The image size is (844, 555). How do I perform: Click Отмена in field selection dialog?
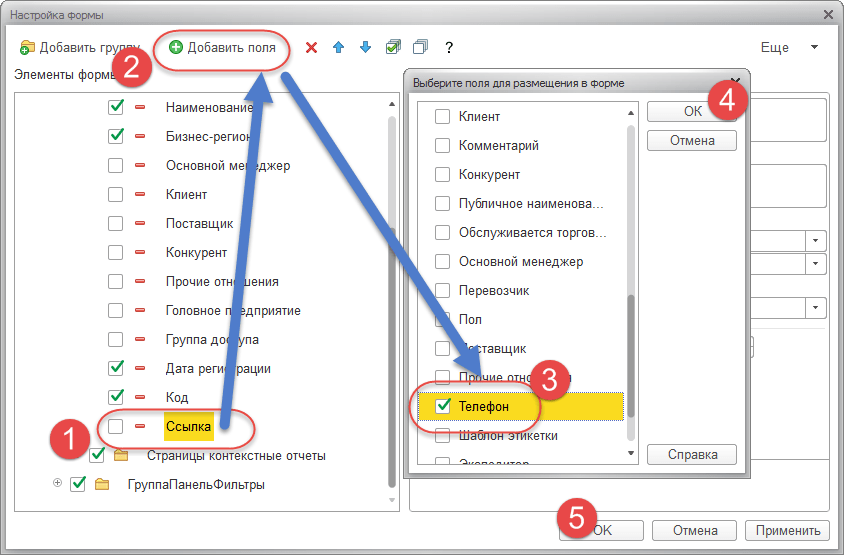692,140
